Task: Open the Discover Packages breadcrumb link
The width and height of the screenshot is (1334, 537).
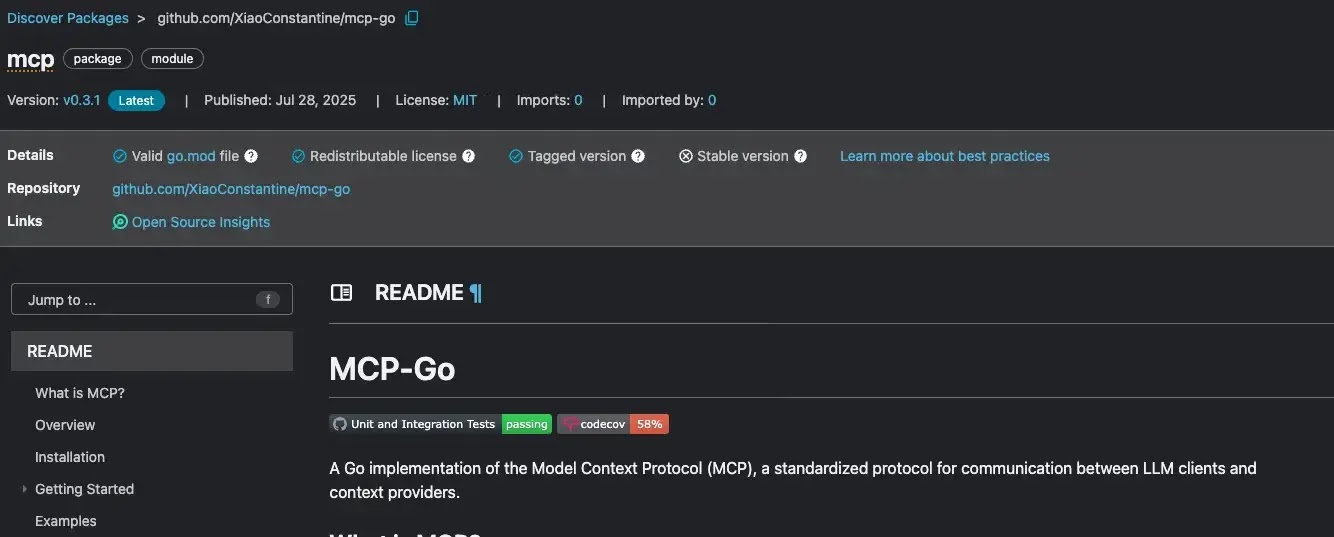Action: point(68,18)
